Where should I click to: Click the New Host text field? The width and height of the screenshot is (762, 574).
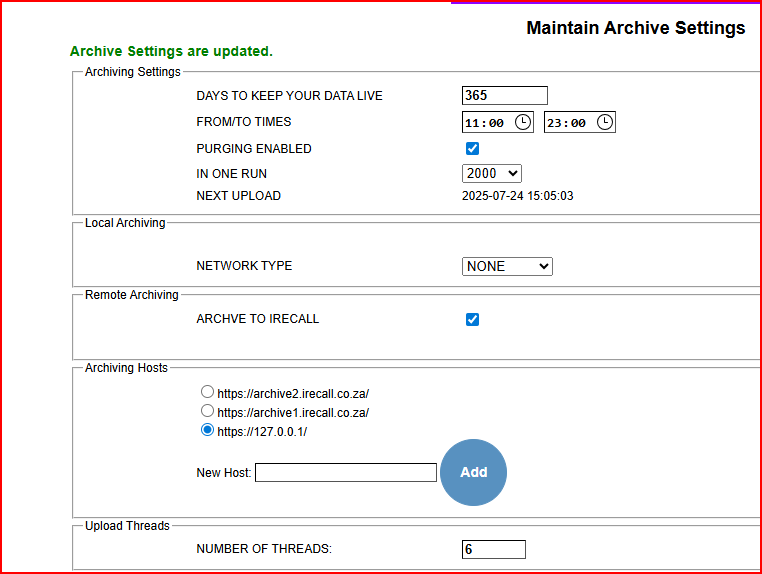(x=346, y=472)
